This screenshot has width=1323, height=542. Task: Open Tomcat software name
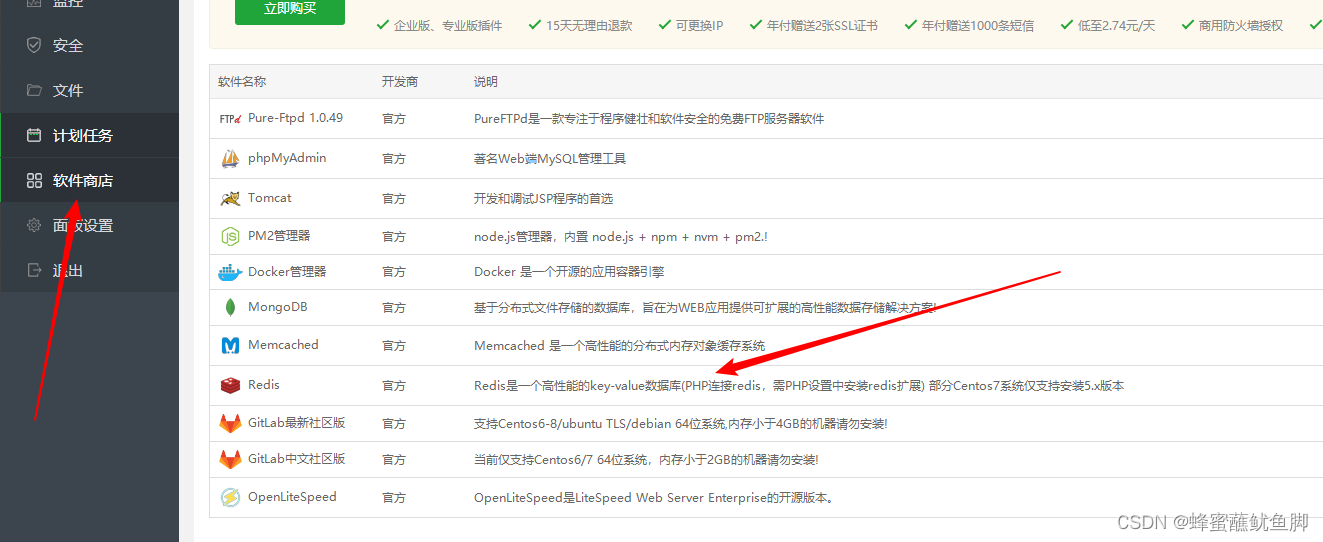tap(270, 198)
